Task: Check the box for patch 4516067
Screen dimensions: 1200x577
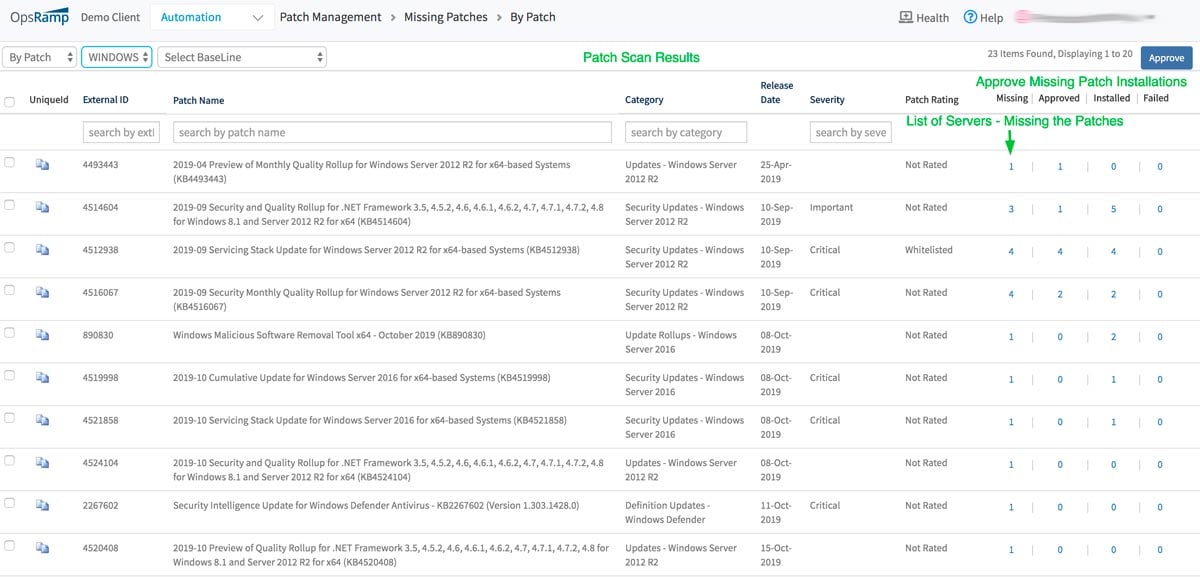Action: coord(9,290)
